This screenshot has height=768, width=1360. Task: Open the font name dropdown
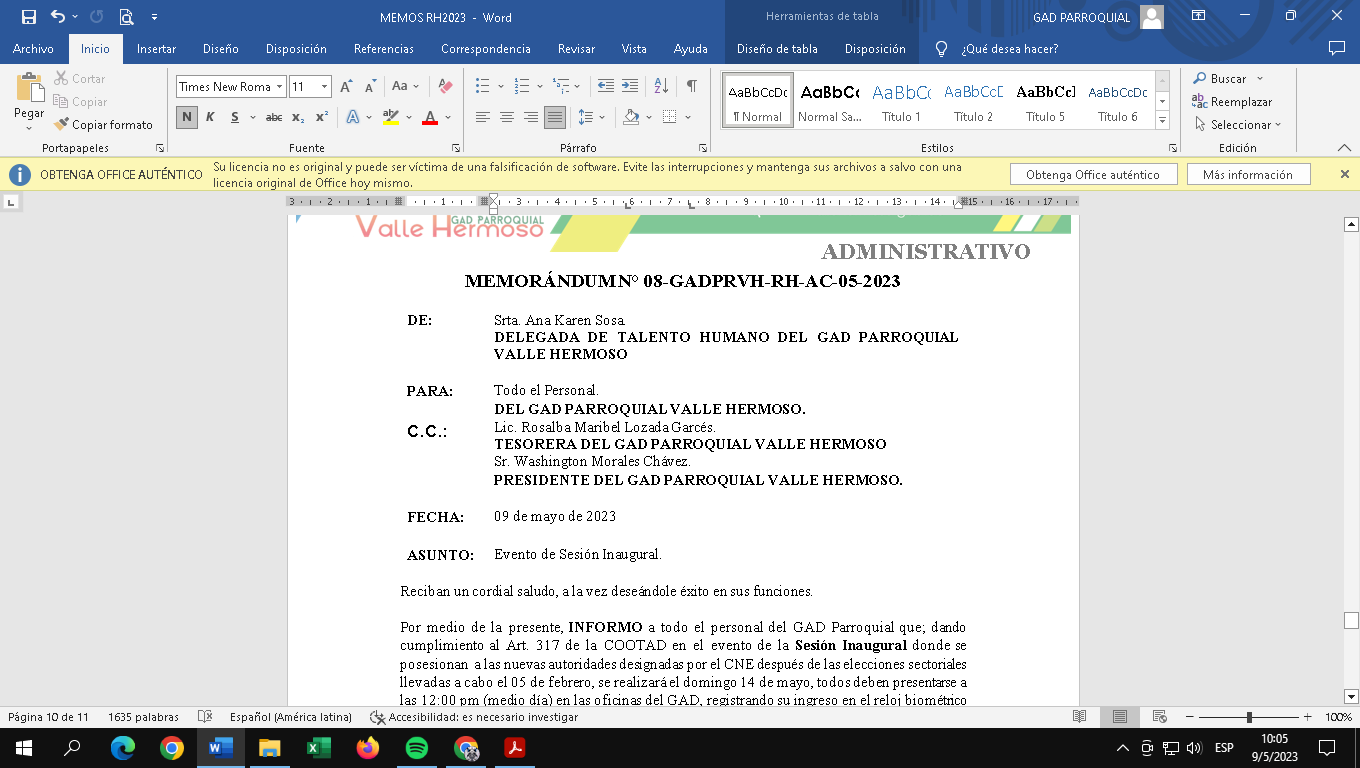point(280,87)
